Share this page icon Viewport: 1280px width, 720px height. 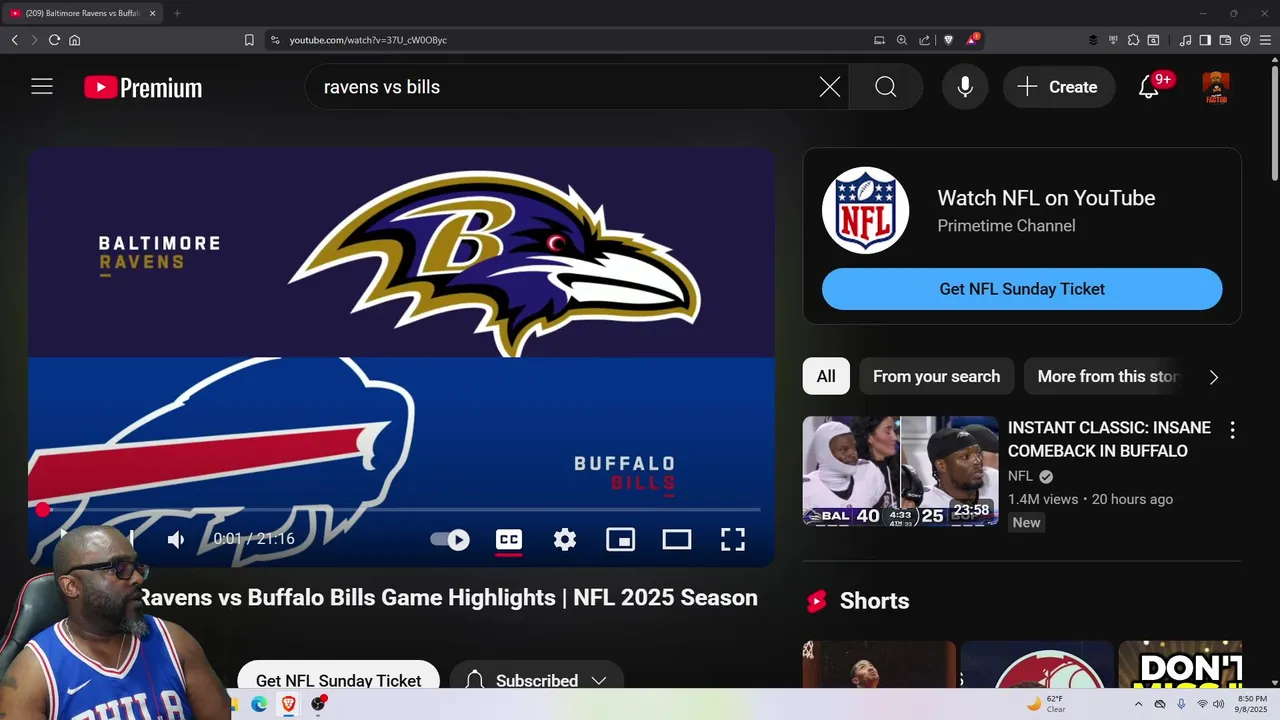pyautogui.click(x=925, y=40)
